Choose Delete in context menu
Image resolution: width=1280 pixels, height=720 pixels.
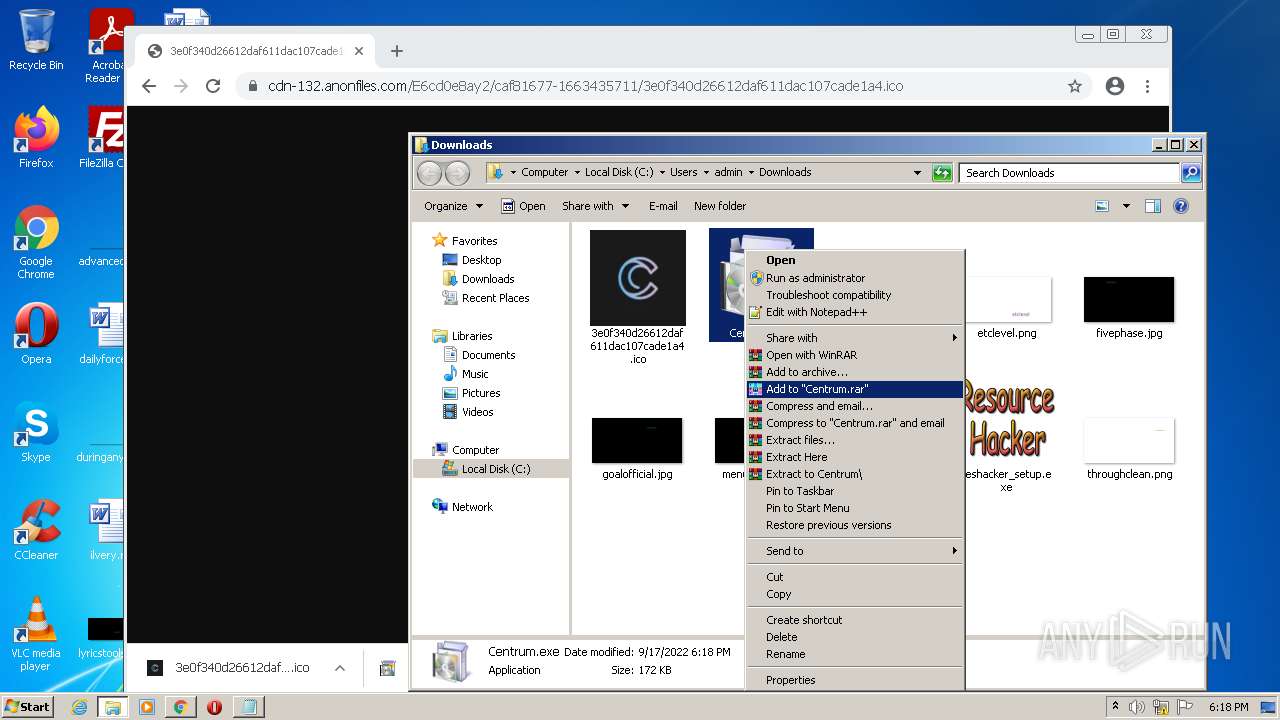[x=855, y=637]
